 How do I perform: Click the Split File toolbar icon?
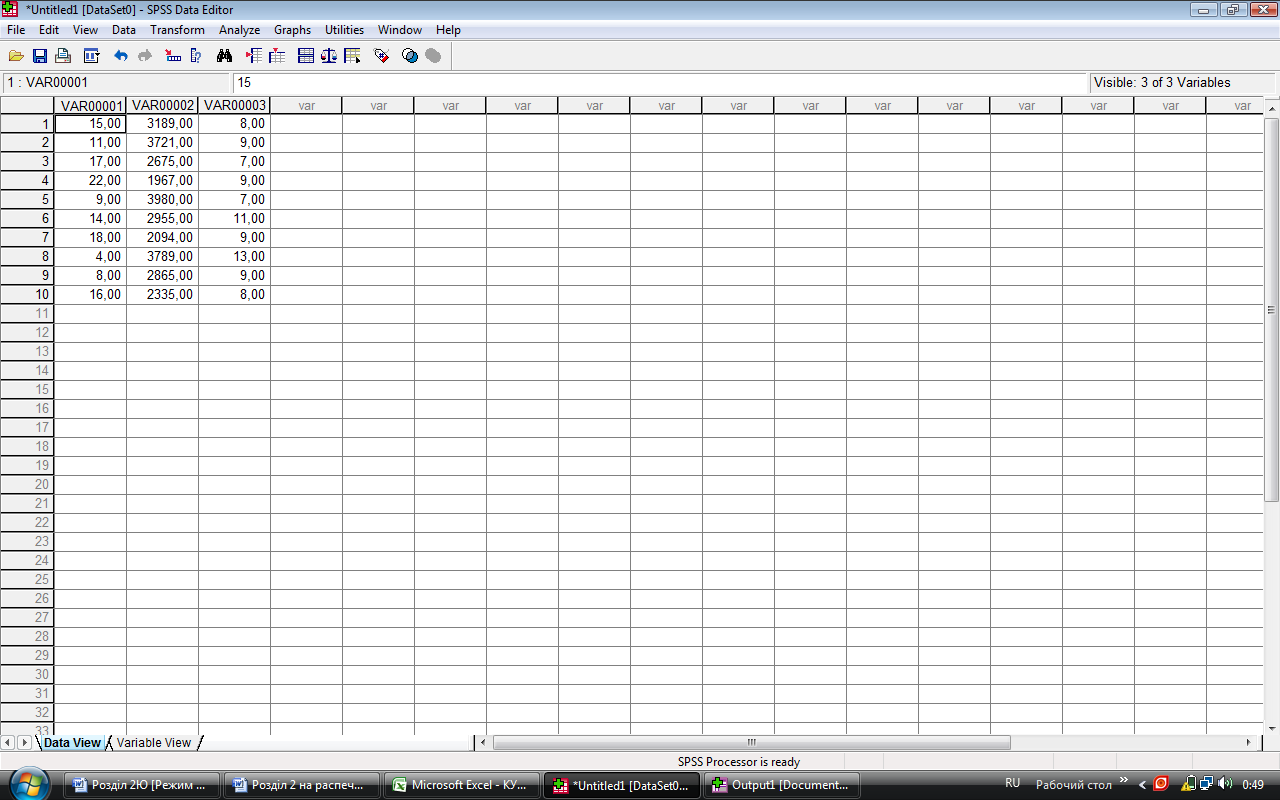tap(306, 56)
